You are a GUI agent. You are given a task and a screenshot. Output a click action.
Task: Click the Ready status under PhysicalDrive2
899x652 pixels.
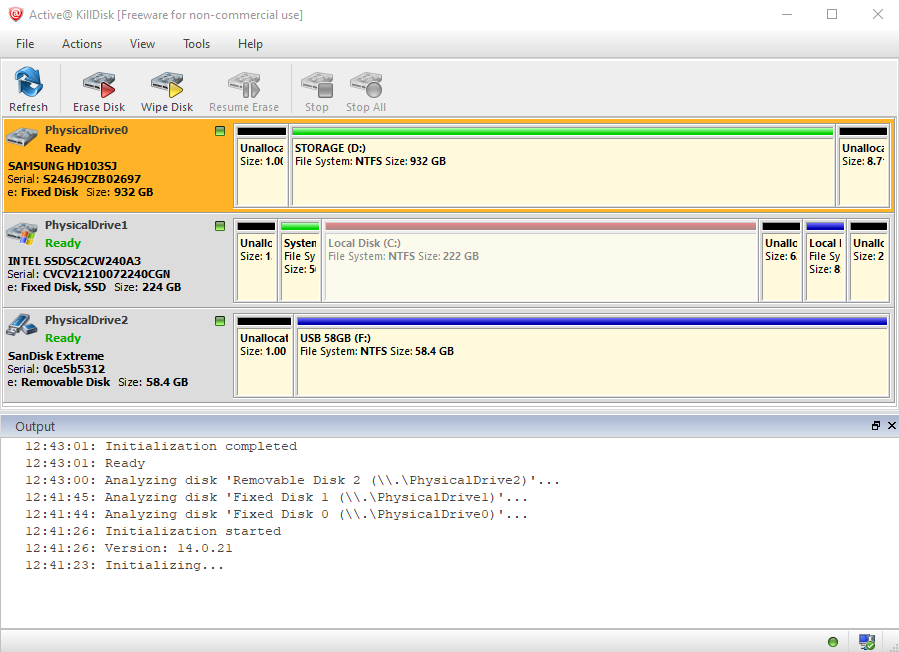click(x=63, y=338)
